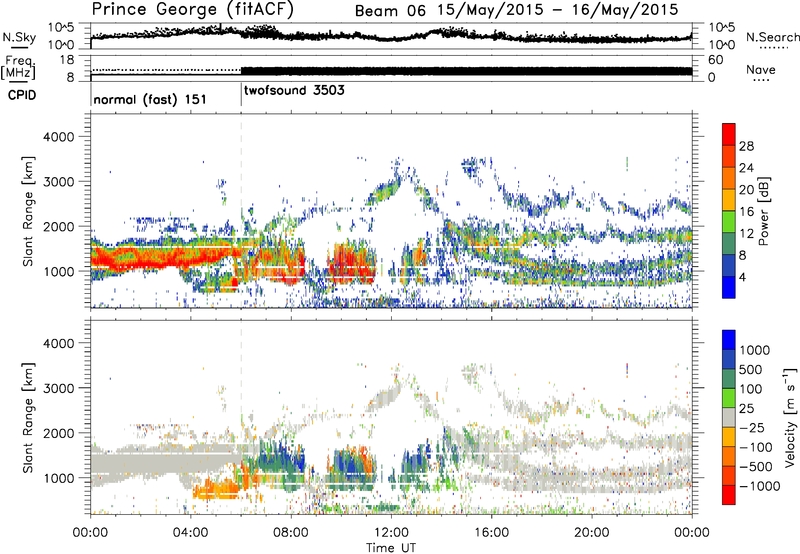Image resolution: width=800 pixels, height=554 pixels.
Task: Click the Power [dB] colorbar title
Action: [764, 211]
